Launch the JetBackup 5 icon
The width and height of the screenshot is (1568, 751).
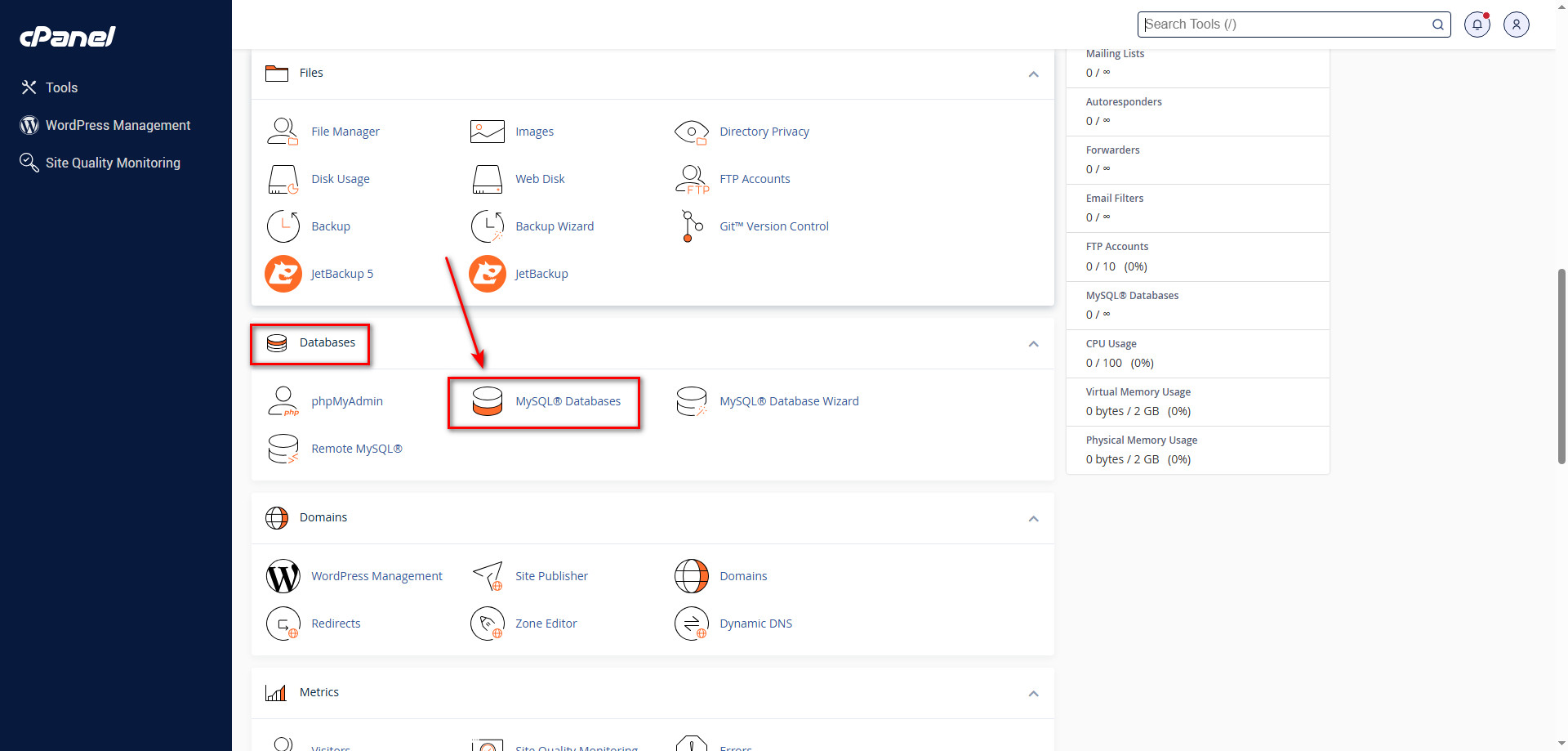click(283, 274)
